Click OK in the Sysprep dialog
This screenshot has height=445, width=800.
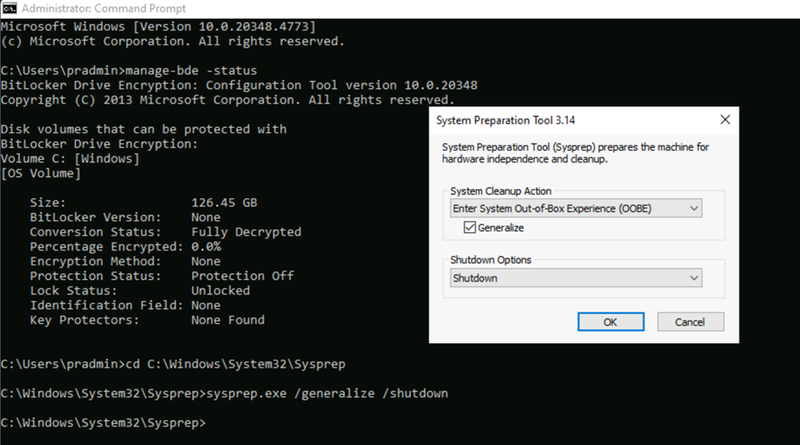click(x=611, y=322)
